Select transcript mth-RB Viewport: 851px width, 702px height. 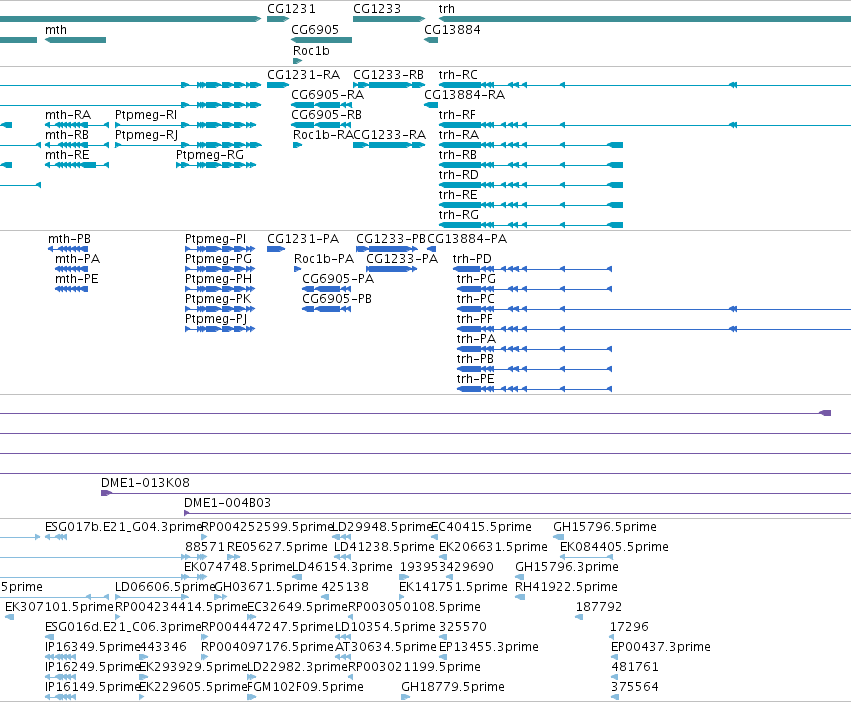tap(77, 145)
